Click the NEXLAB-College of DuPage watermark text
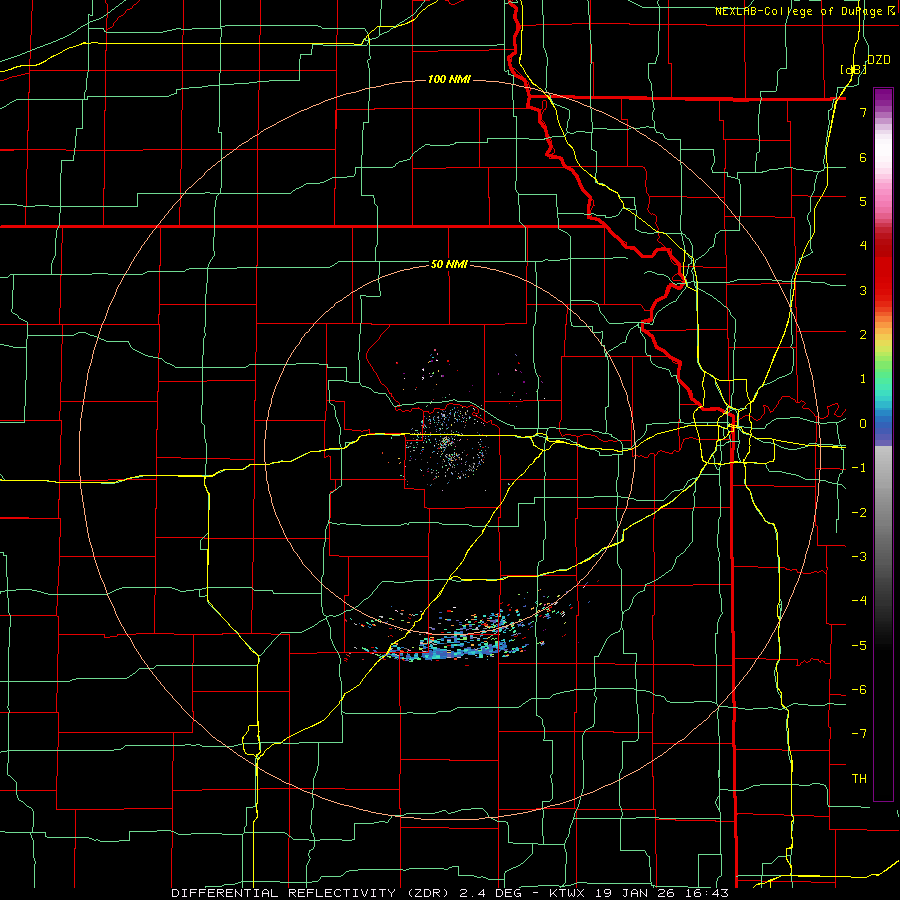Image resolution: width=900 pixels, height=900 pixels. pos(804,11)
